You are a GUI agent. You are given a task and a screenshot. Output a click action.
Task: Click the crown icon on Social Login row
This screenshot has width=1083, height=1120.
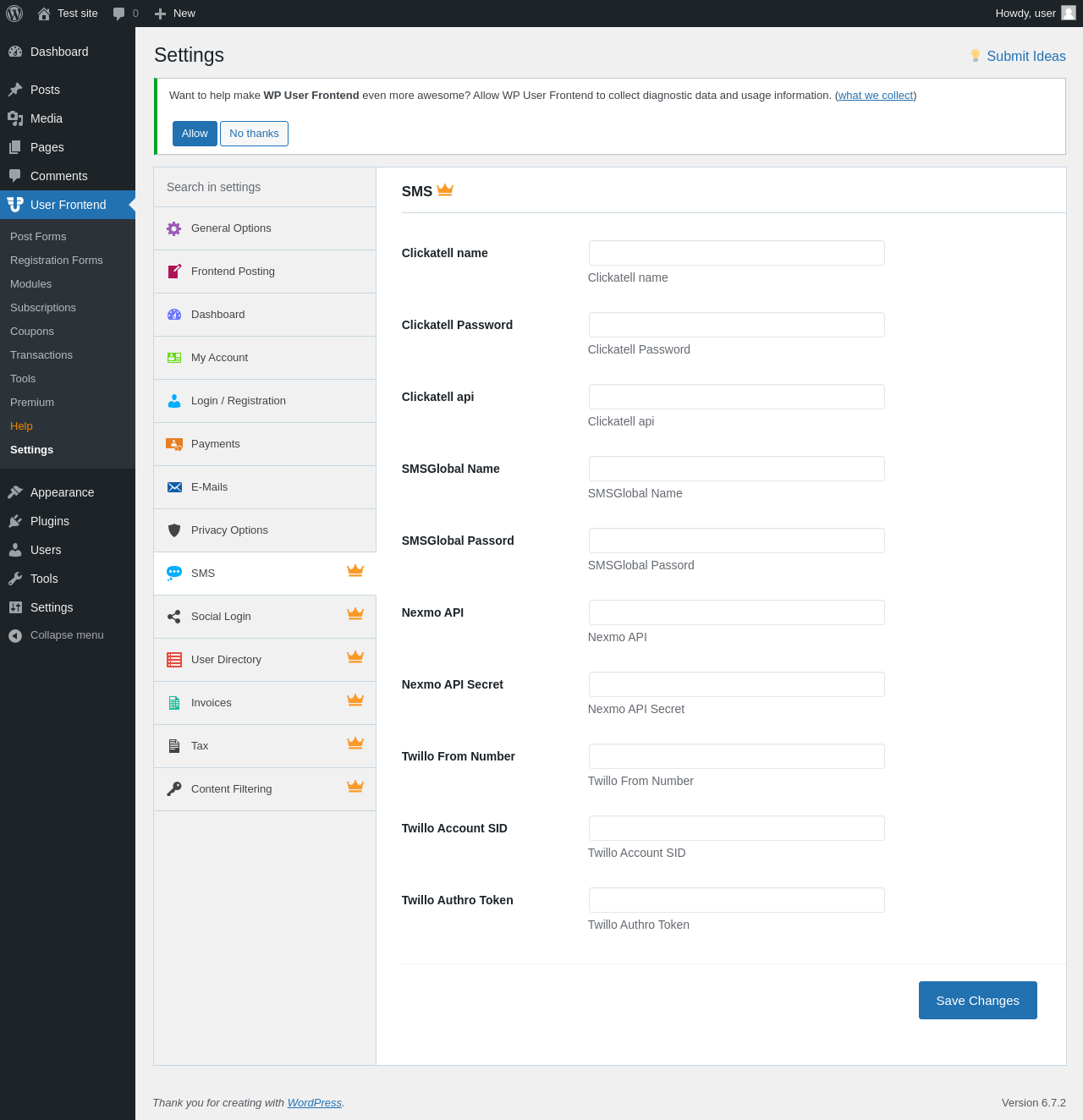point(355,614)
